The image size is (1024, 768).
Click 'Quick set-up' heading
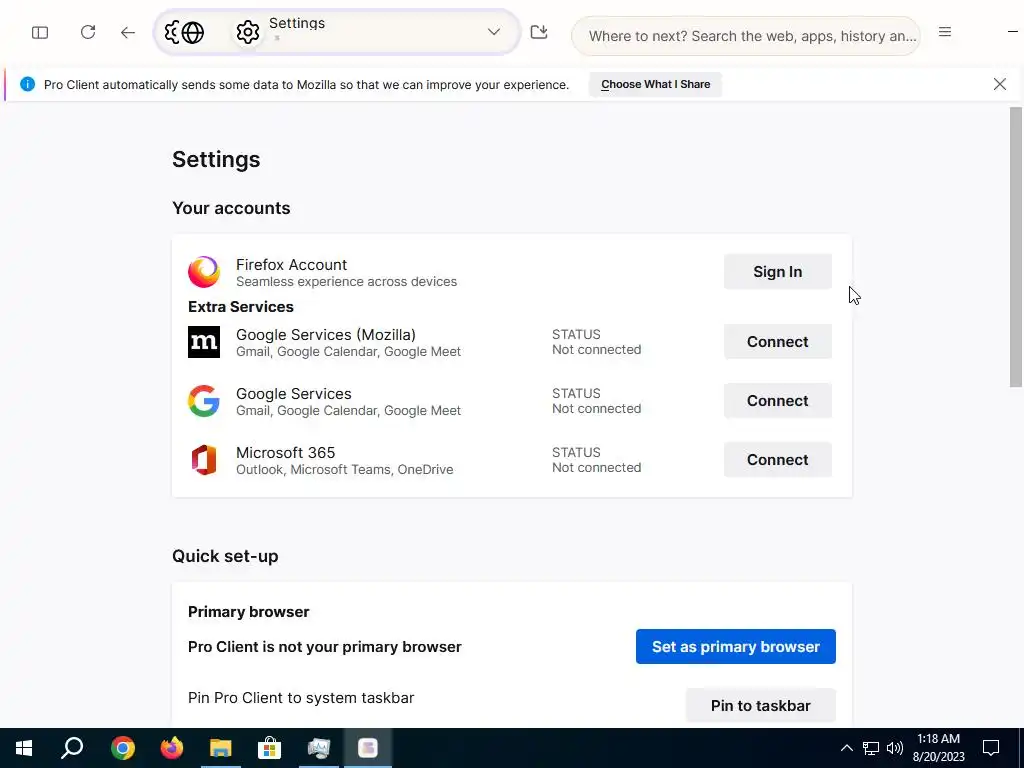(225, 556)
